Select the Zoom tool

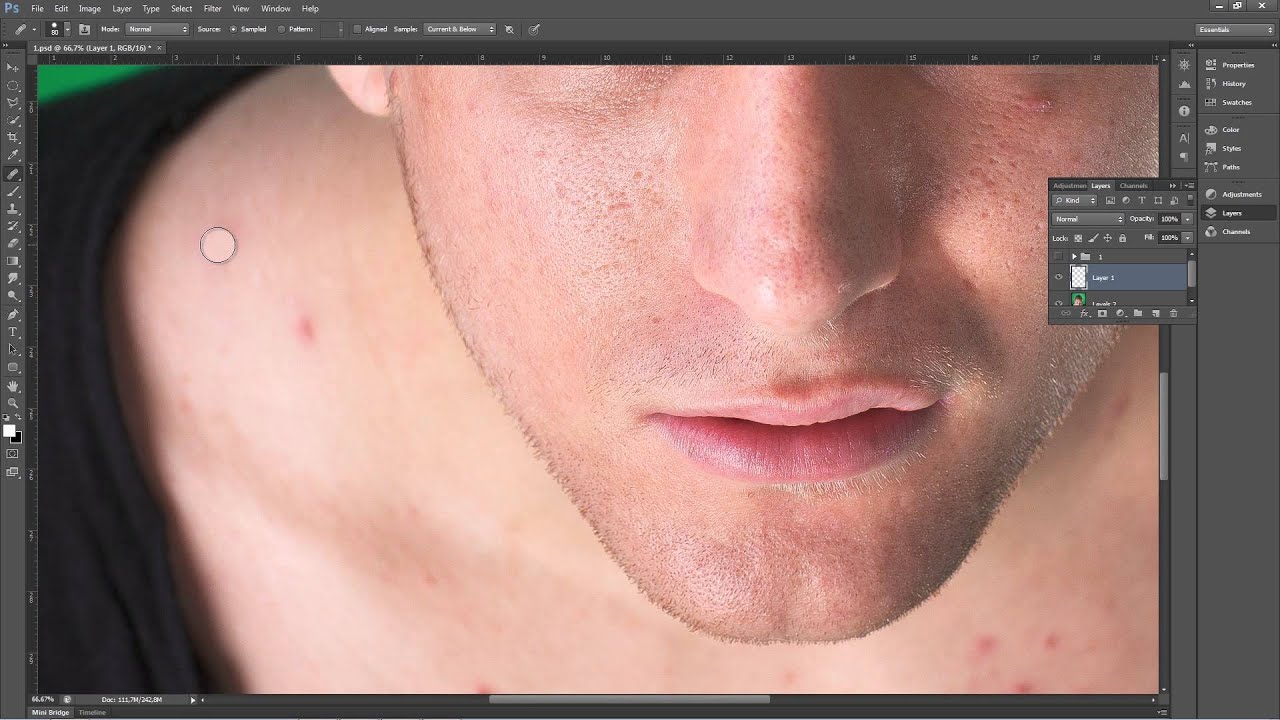coord(13,402)
